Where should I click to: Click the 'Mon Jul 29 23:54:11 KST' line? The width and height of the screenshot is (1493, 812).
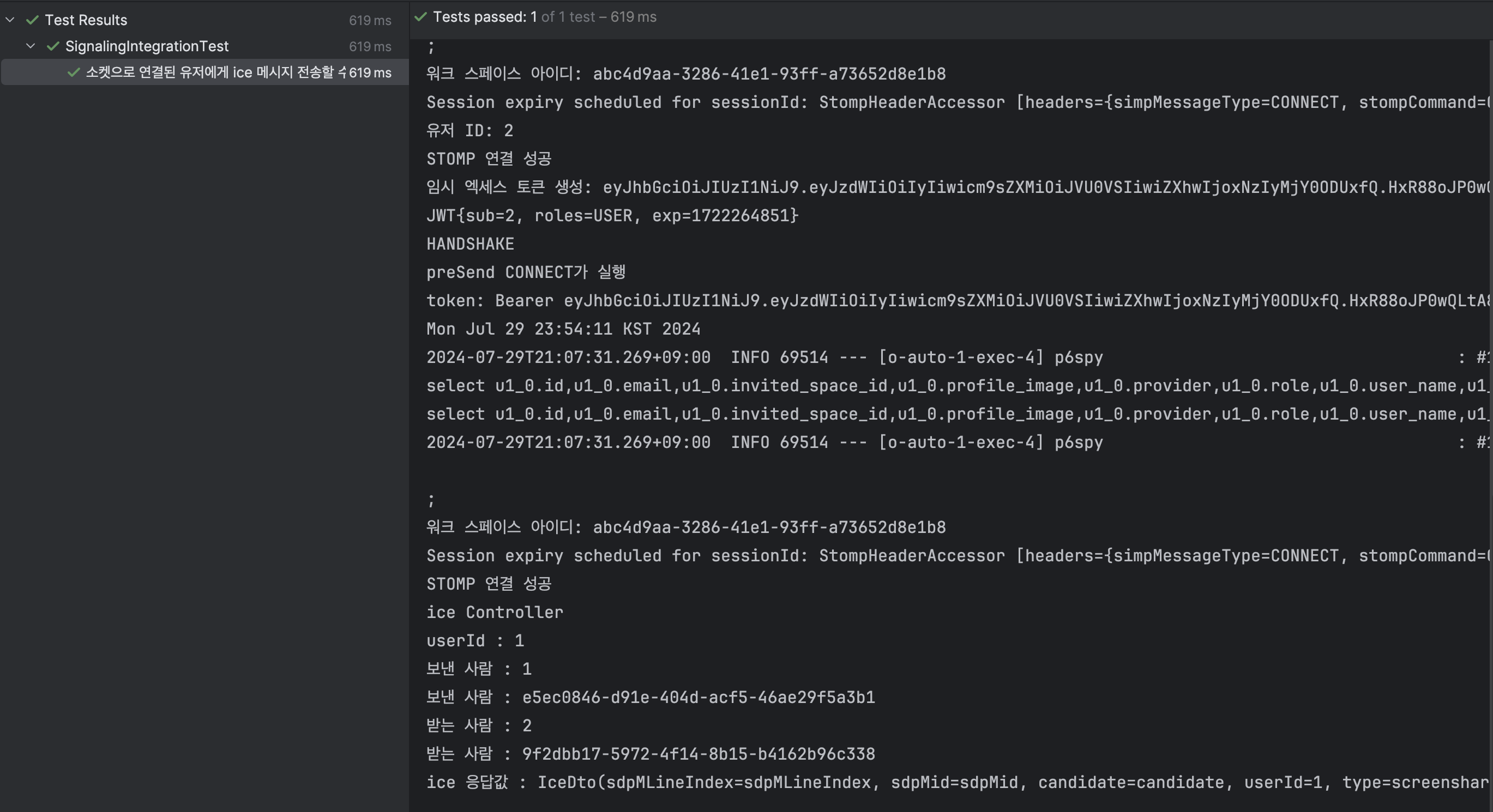click(x=563, y=329)
